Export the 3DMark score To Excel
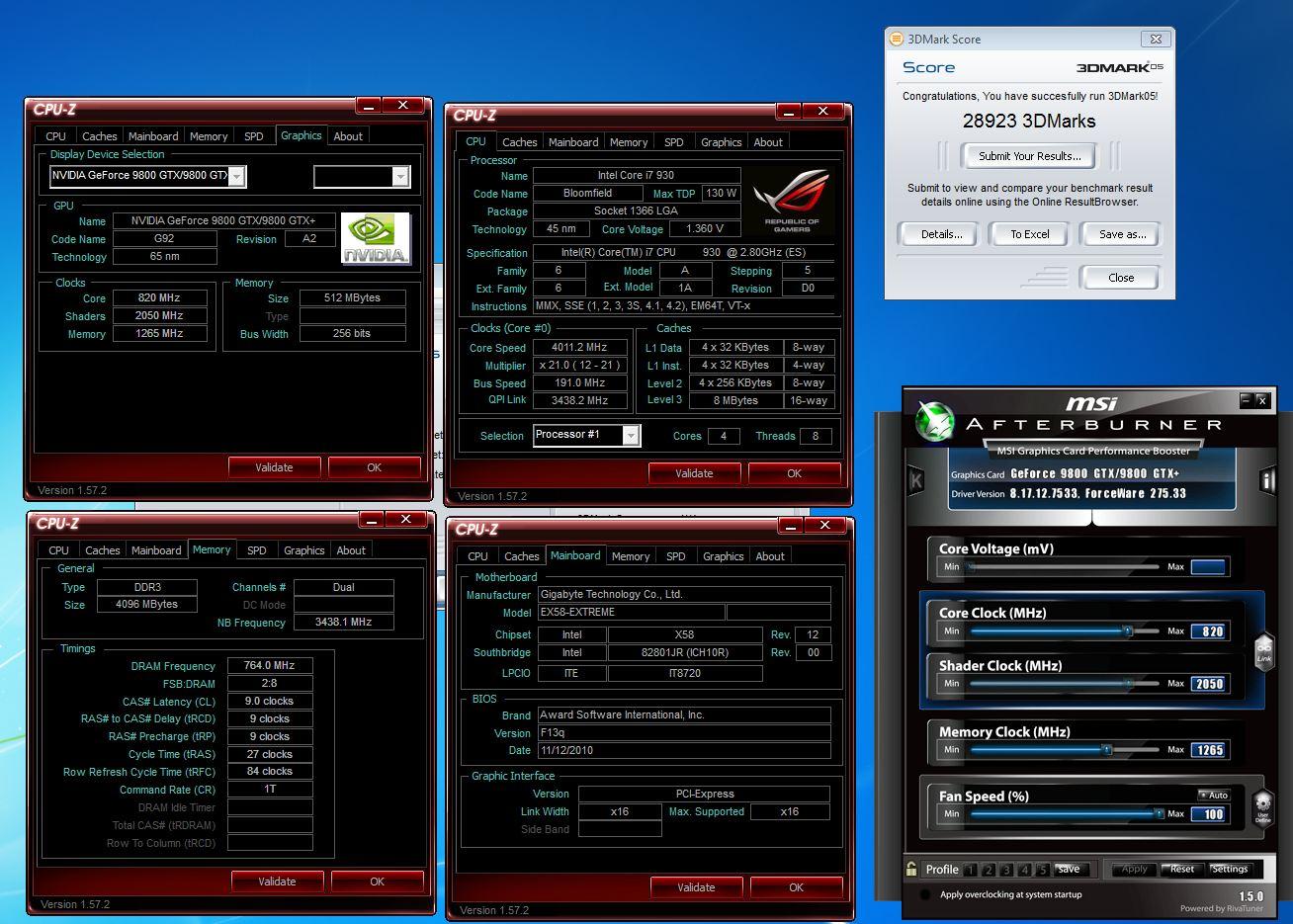 (1030, 234)
